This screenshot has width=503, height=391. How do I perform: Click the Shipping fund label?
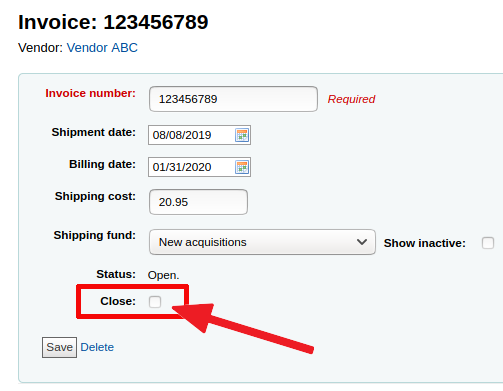point(94,235)
